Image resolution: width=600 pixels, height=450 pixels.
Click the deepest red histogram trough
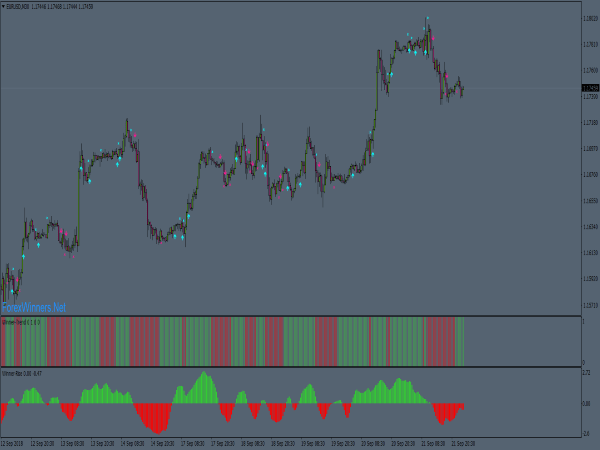point(158,419)
